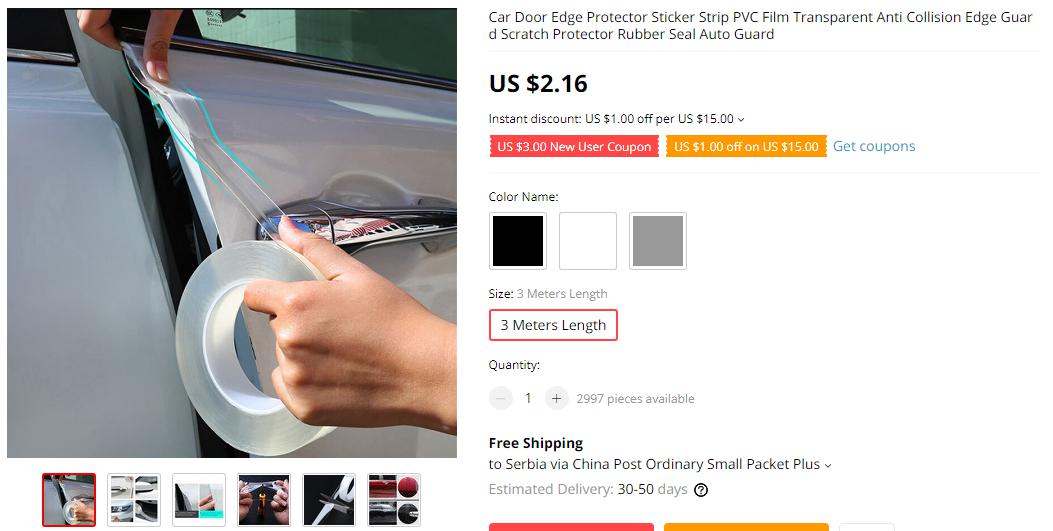Pick the gray color swatch

click(x=657, y=241)
